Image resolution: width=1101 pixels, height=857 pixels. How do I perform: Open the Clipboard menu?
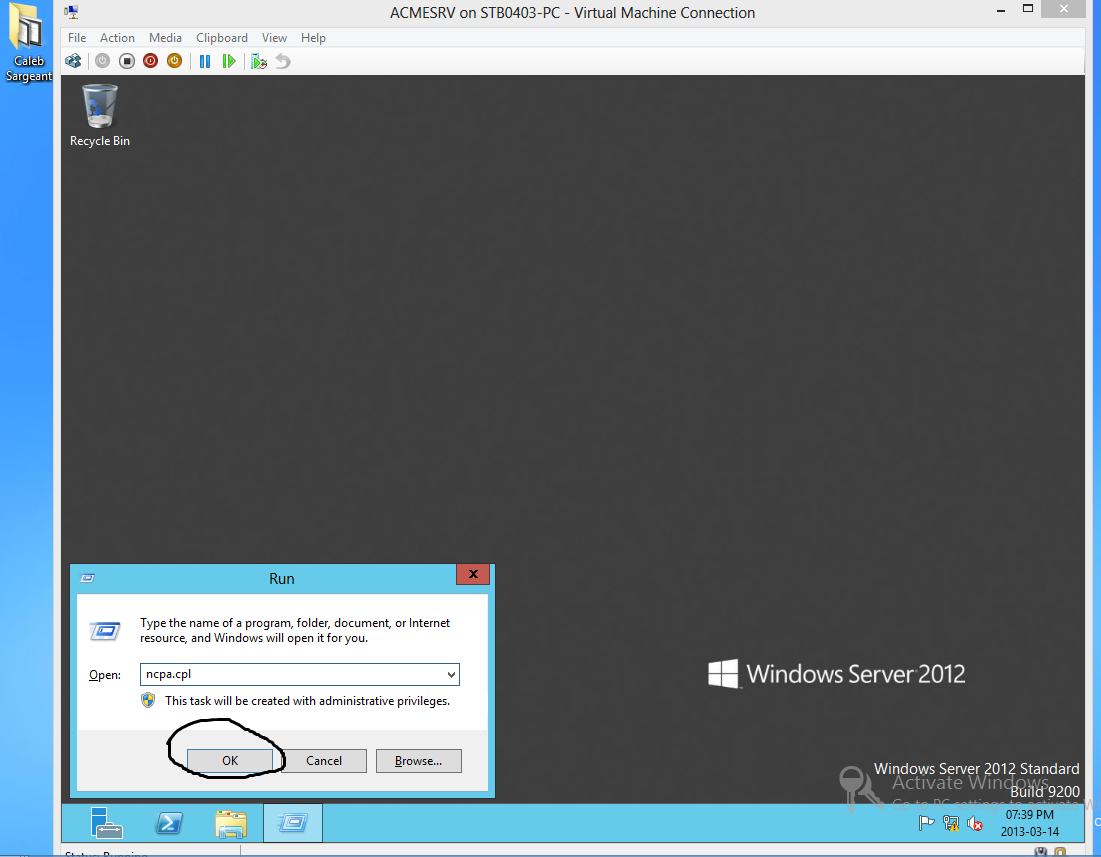coord(222,38)
